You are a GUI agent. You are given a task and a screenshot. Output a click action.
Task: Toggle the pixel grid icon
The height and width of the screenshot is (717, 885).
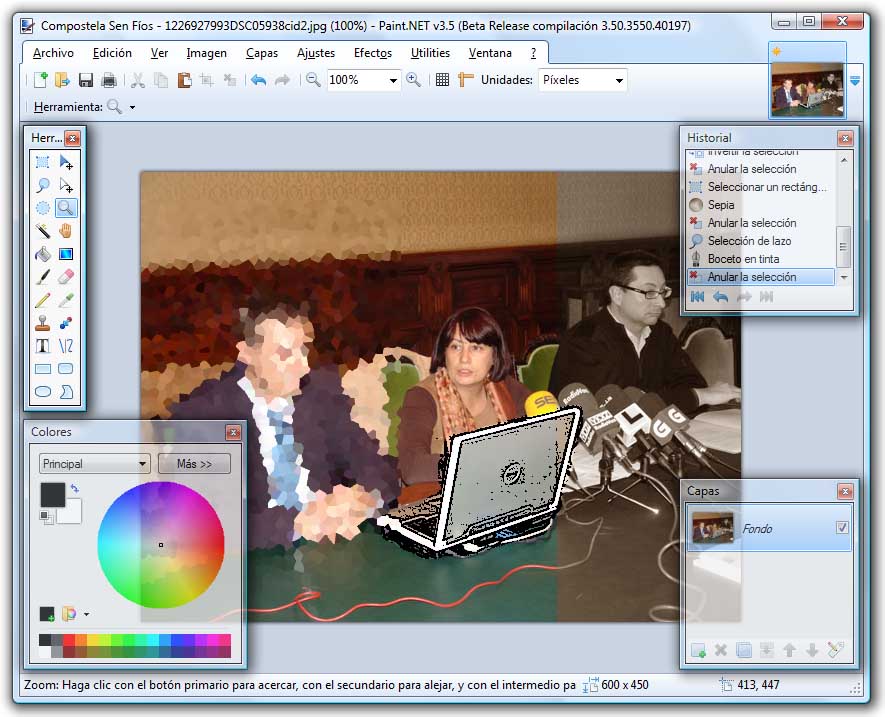tap(442, 80)
